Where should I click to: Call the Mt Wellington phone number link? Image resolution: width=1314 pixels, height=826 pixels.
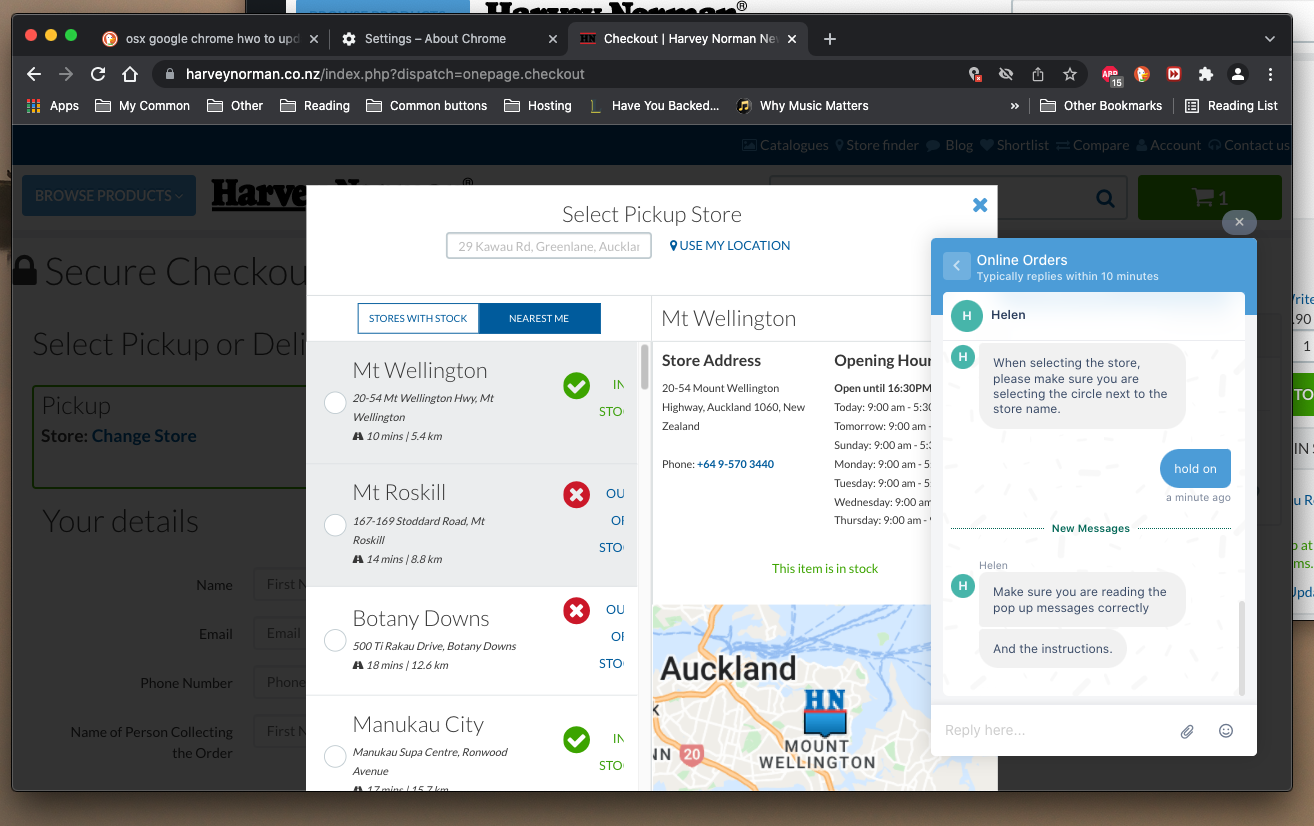tap(735, 464)
